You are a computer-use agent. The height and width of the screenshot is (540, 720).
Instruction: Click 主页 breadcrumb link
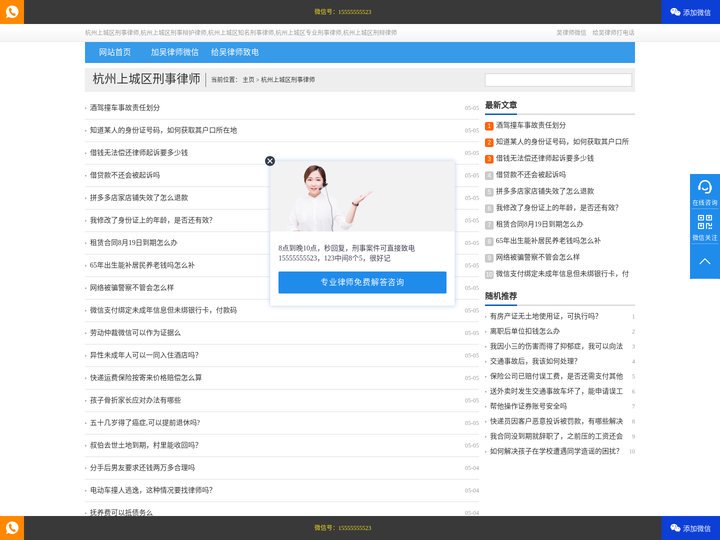[248, 79]
